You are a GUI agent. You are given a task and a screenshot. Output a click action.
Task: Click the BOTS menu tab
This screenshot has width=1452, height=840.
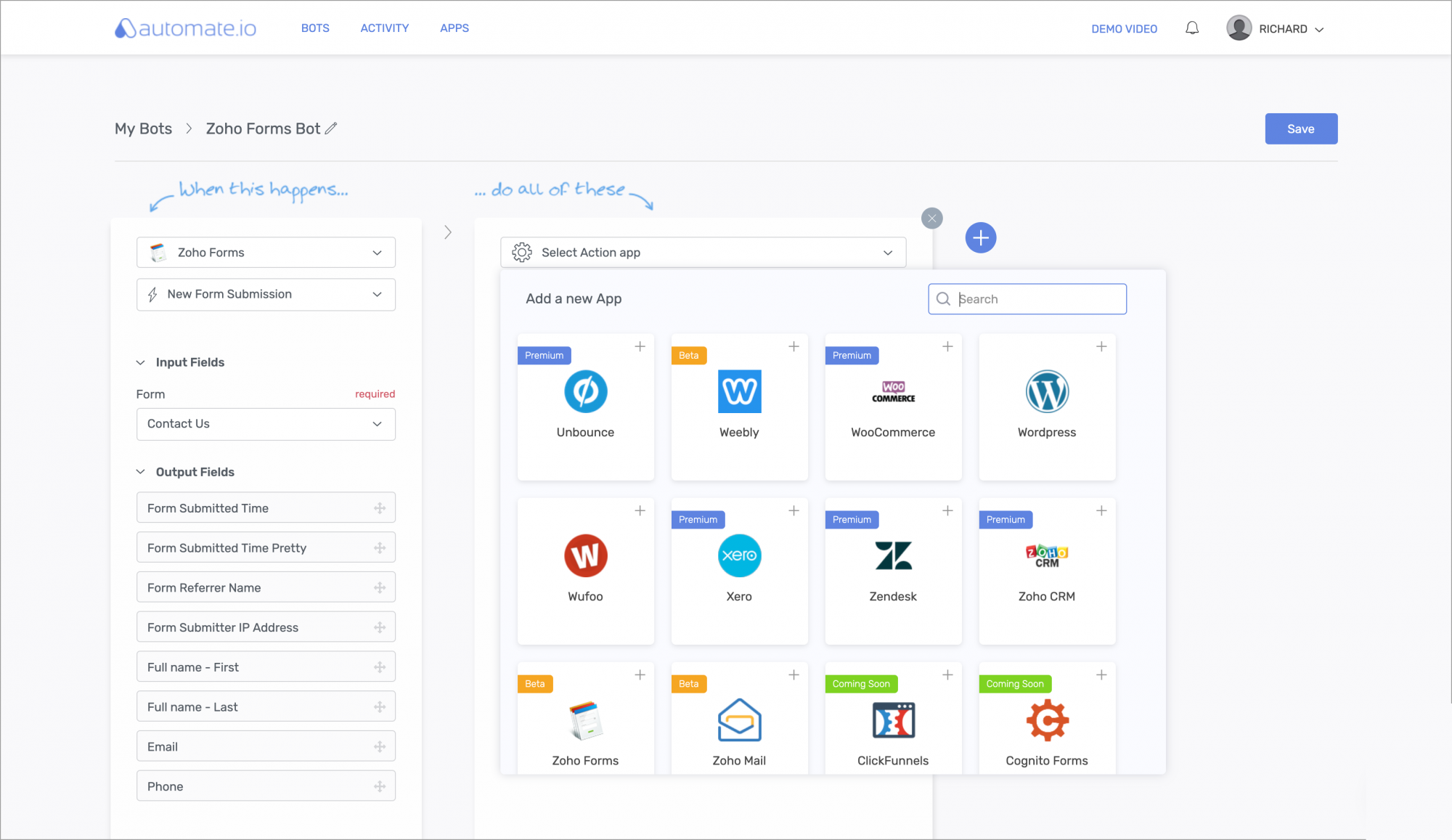click(315, 28)
